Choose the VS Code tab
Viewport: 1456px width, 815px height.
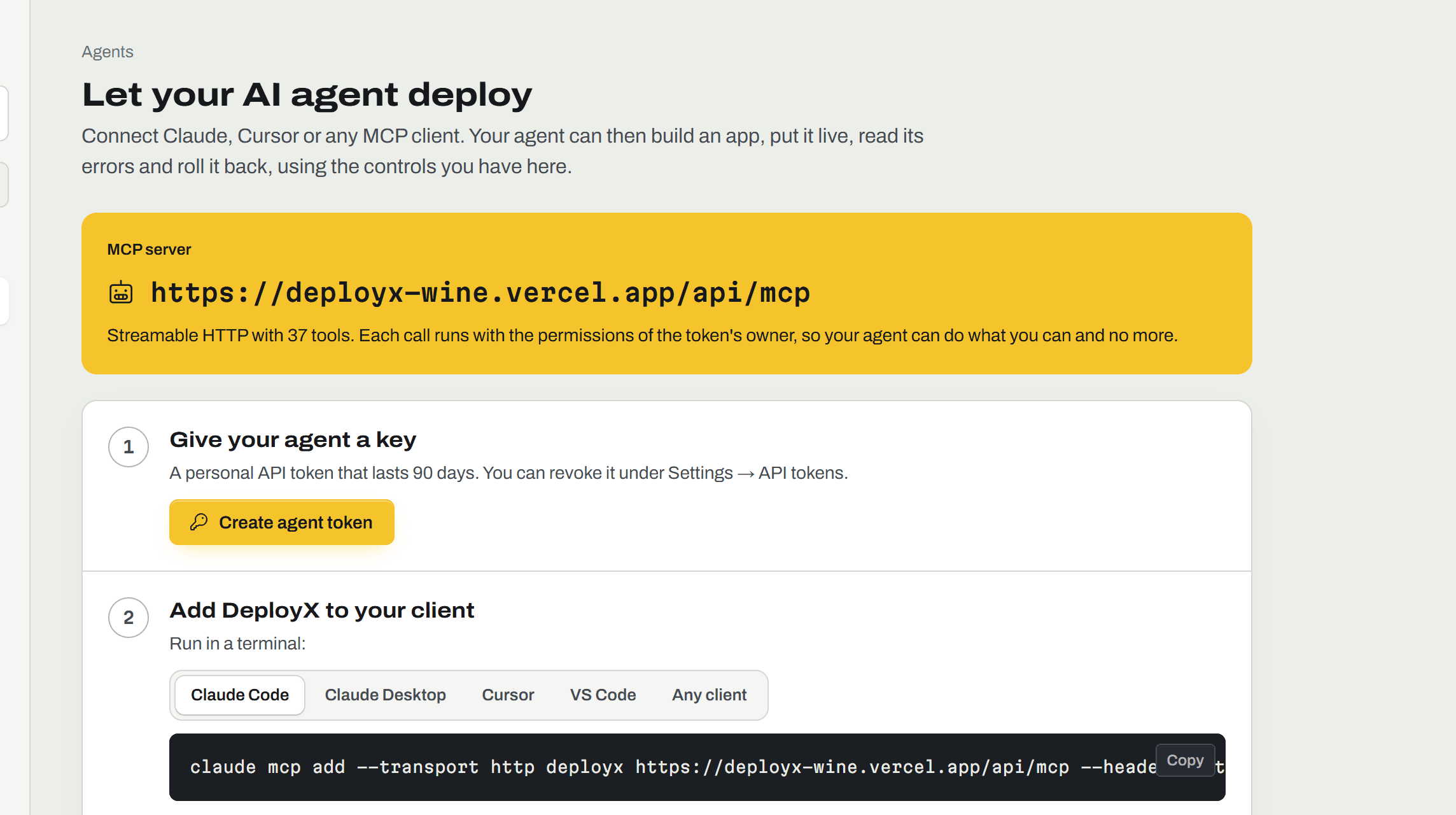tap(603, 695)
